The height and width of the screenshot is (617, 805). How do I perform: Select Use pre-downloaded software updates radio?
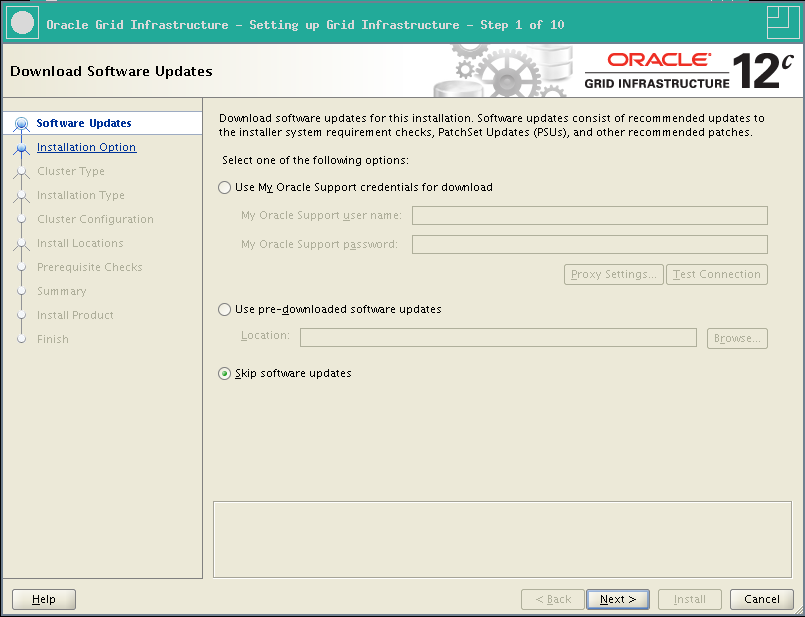click(224, 310)
